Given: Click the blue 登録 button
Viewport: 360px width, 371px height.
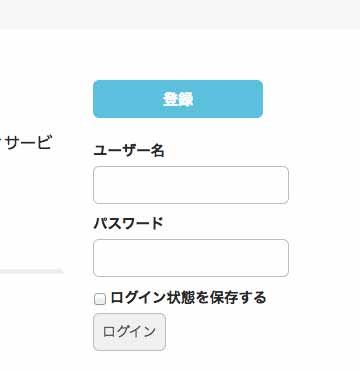Looking at the screenshot, I should [178, 99].
